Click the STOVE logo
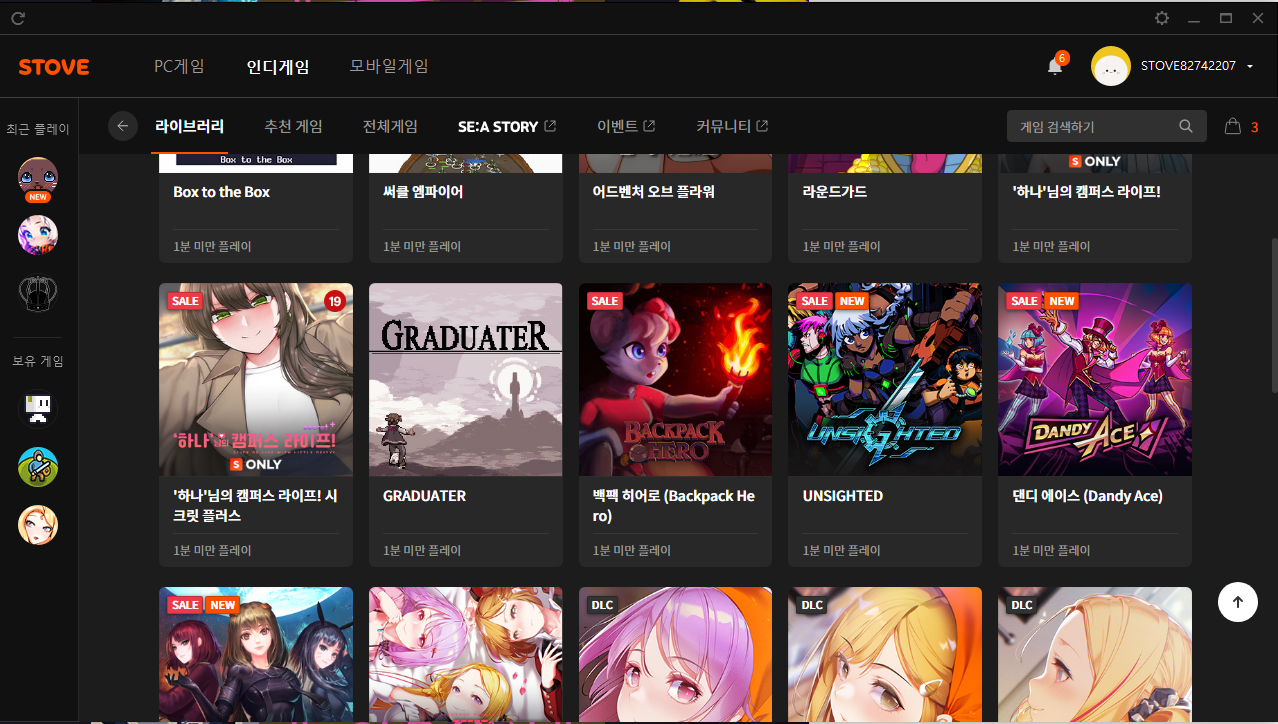1278x724 pixels. pyautogui.click(x=54, y=67)
